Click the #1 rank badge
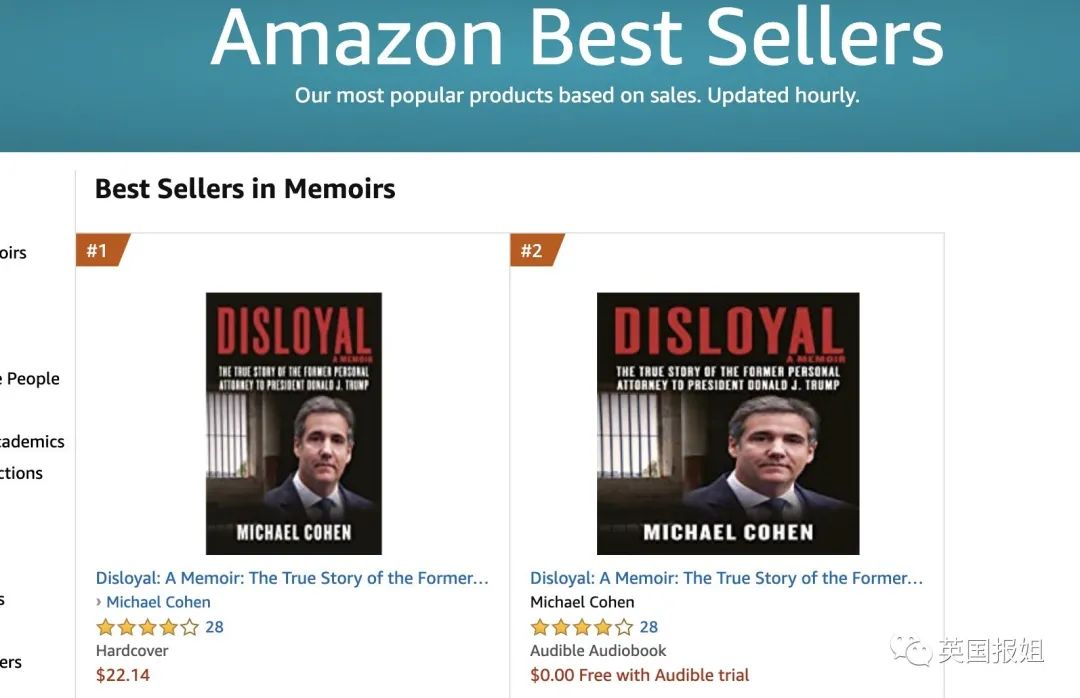 [x=102, y=250]
